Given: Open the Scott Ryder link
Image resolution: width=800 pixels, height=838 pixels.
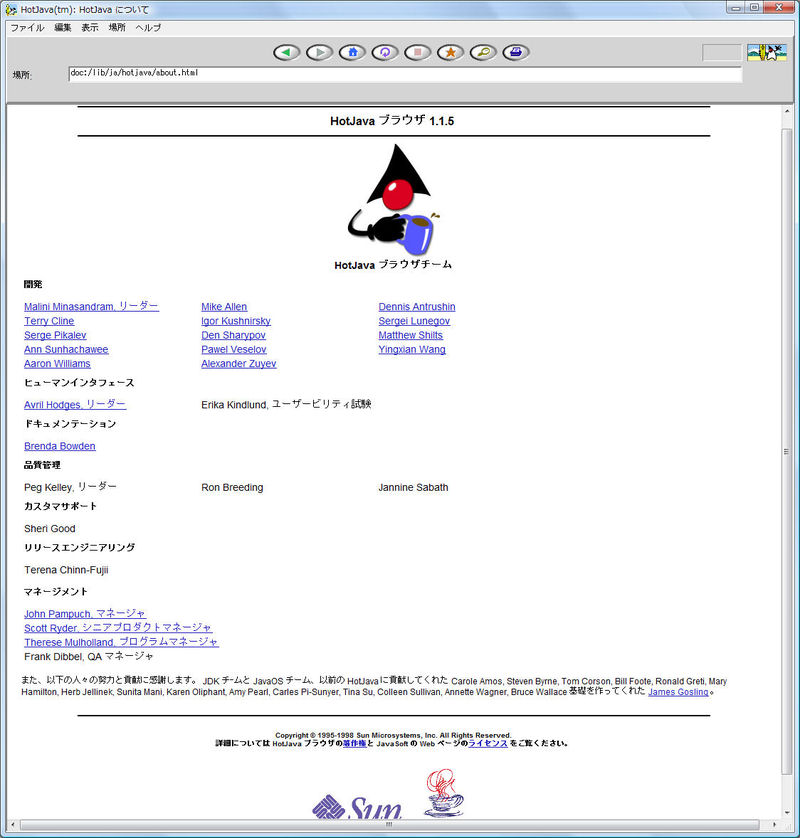Looking at the screenshot, I should pyautogui.click(x=118, y=628).
